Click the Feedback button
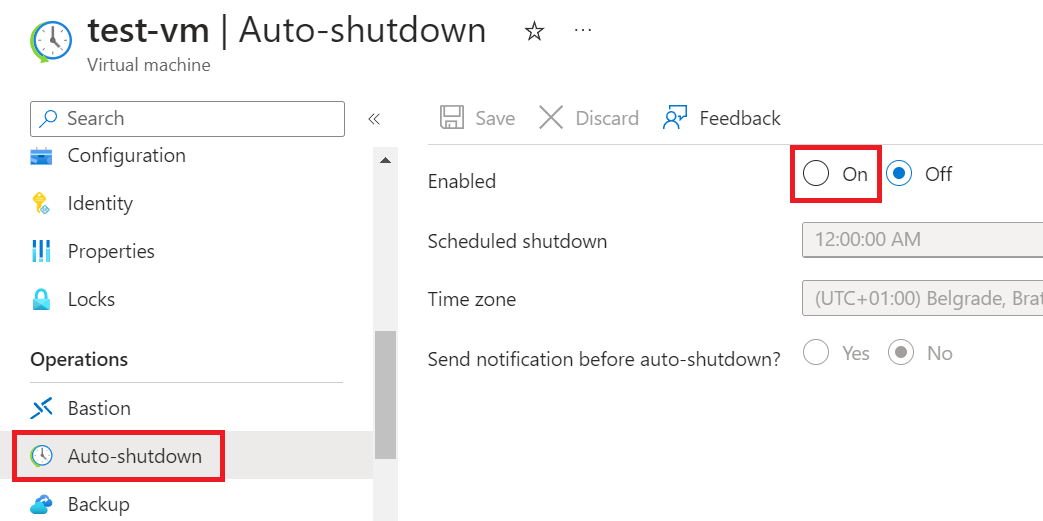Screen dimensions: 1043x521 [x=721, y=118]
